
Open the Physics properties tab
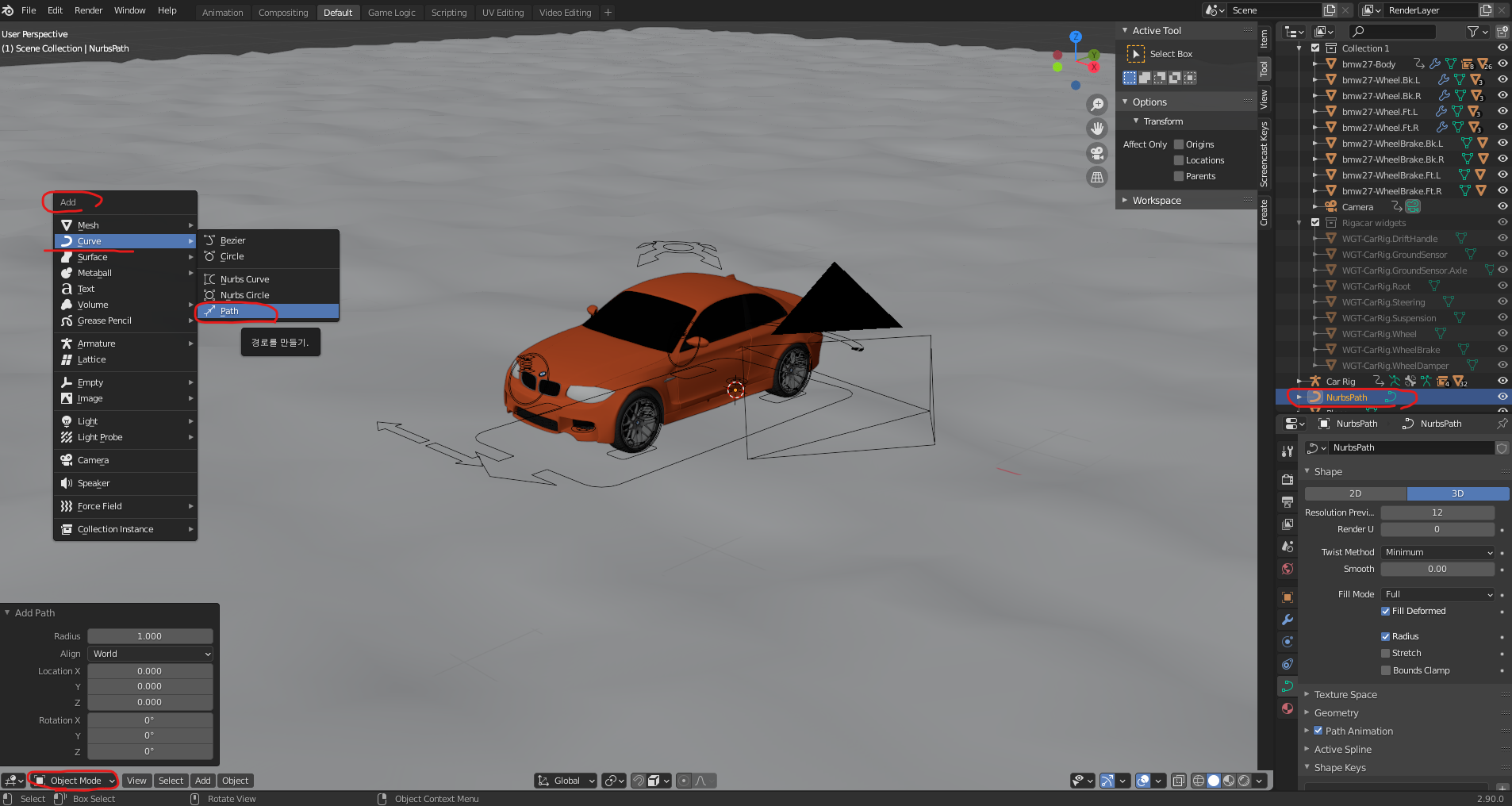[1288, 642]
